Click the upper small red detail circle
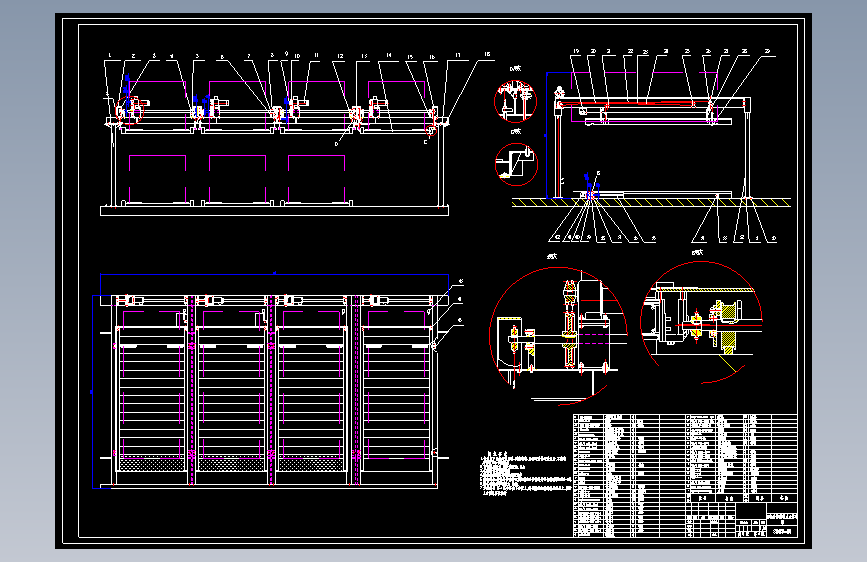The width and height of the screenshot is (867, 562). (515, 101)
